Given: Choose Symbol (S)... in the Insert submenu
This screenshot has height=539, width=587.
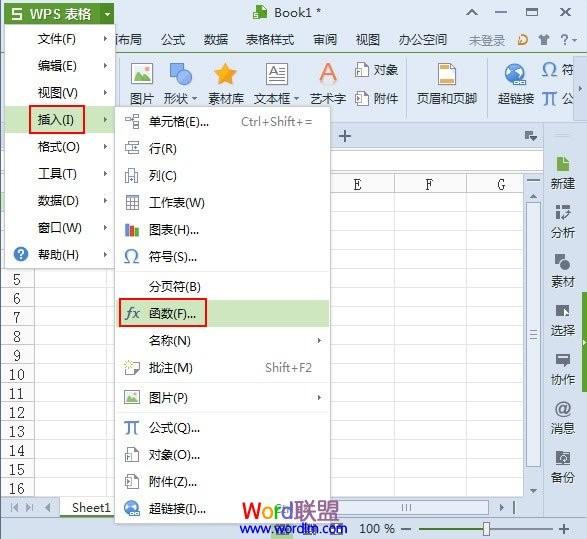Looking at the screenshot, I should 223,256.
